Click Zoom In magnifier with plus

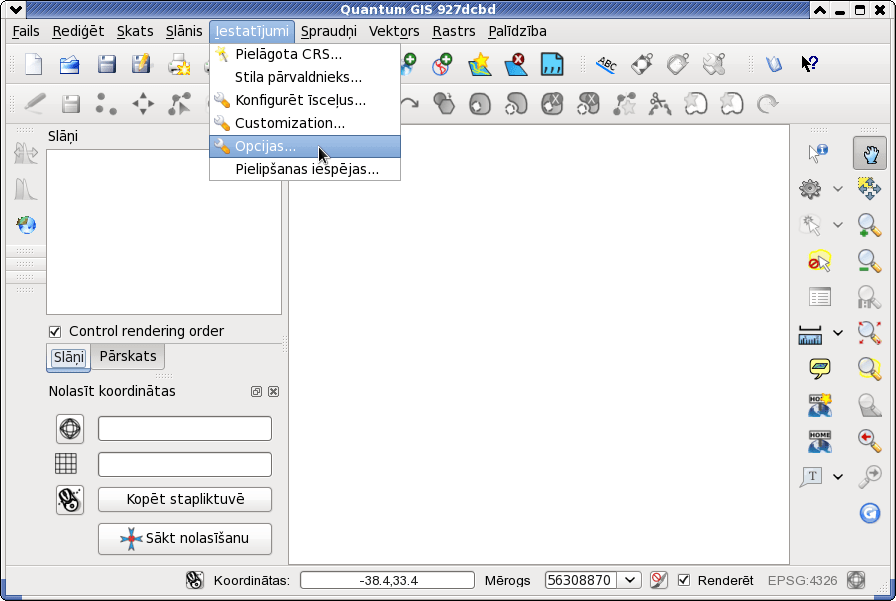click(869, 225)
